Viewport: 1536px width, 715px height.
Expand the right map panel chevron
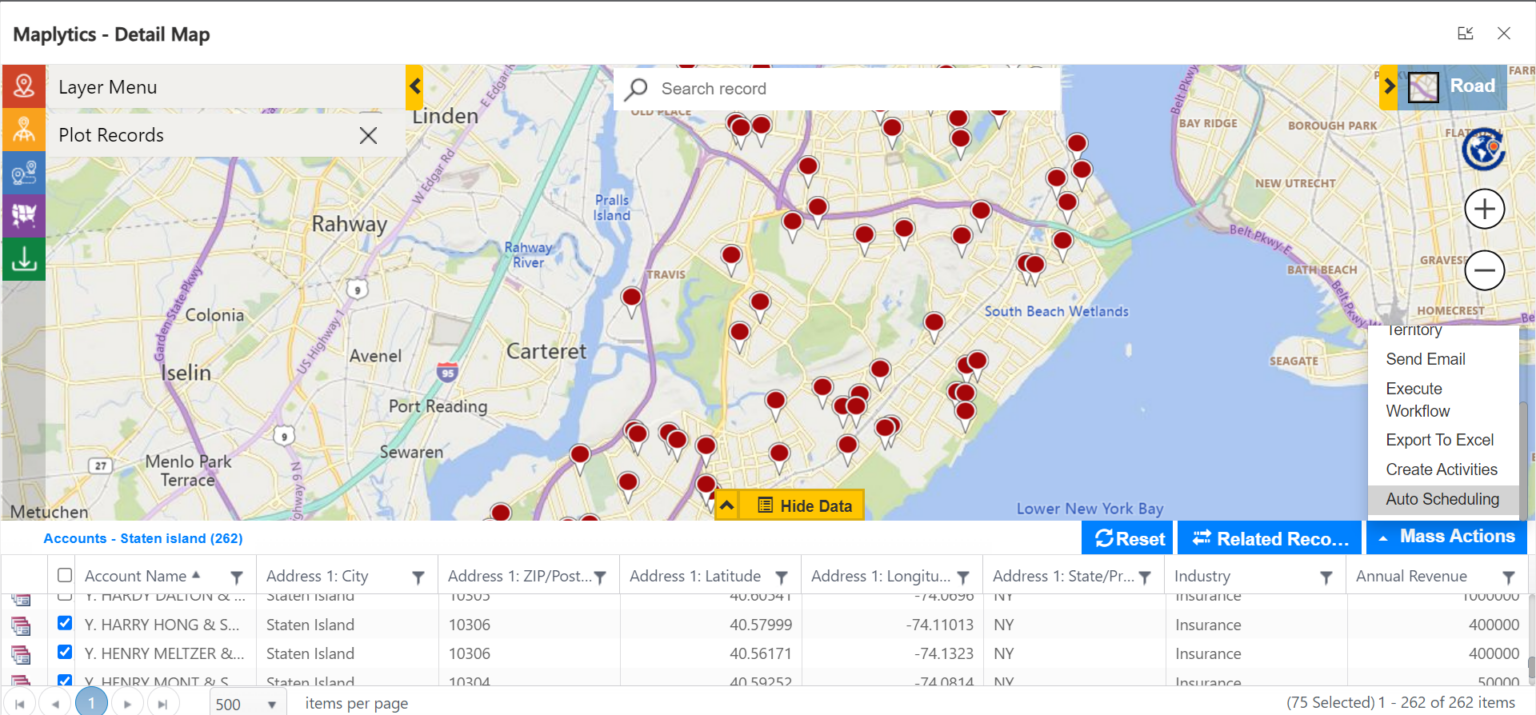click(x=1389, y=86)
